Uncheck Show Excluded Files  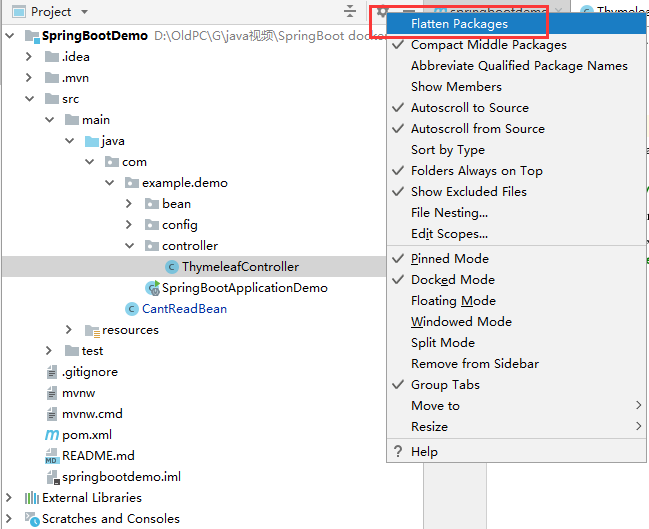pyautogui.click(x=468, y=192)
